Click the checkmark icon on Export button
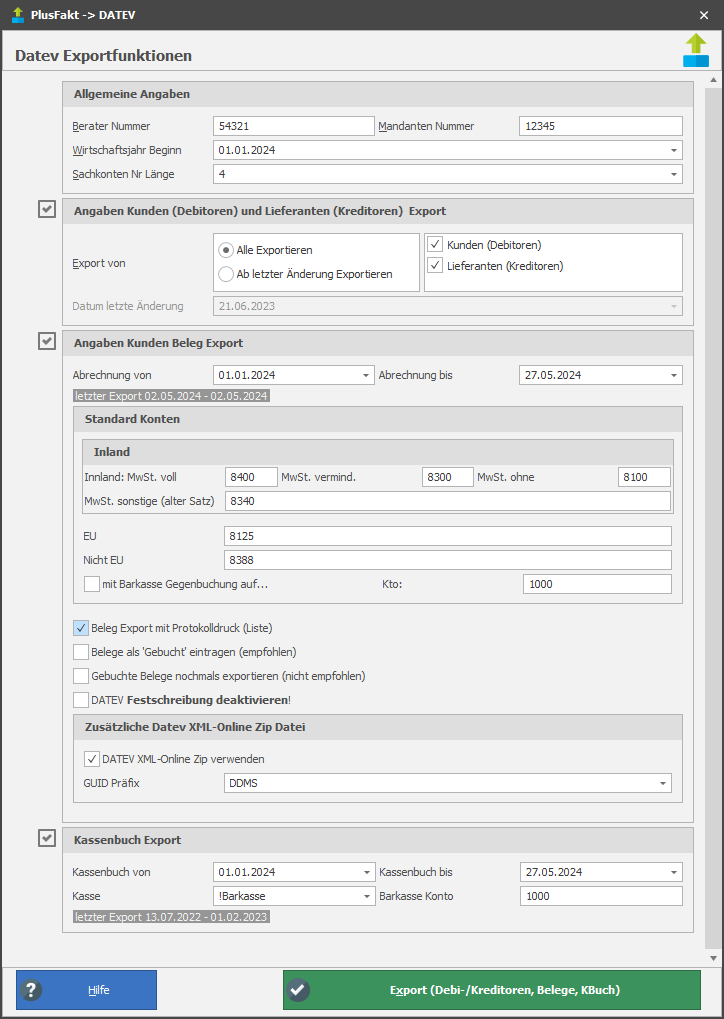 click(299, 990)
